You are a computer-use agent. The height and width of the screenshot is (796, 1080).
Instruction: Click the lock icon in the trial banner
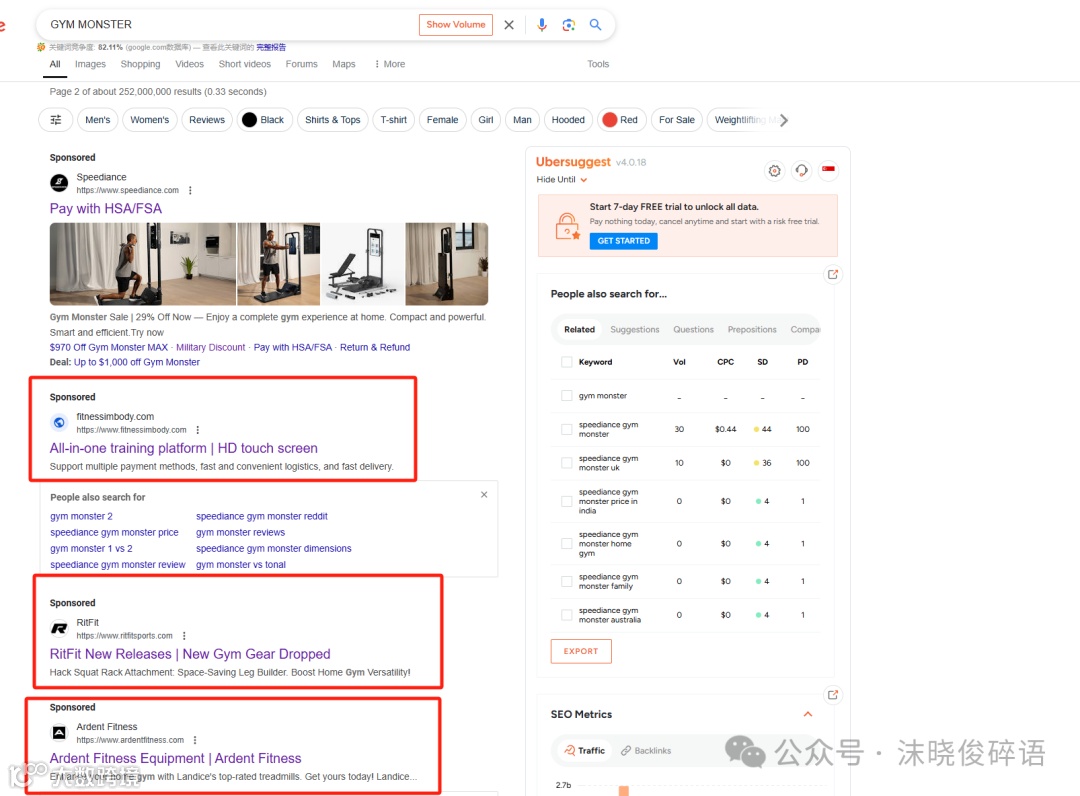tap(567, 226)
